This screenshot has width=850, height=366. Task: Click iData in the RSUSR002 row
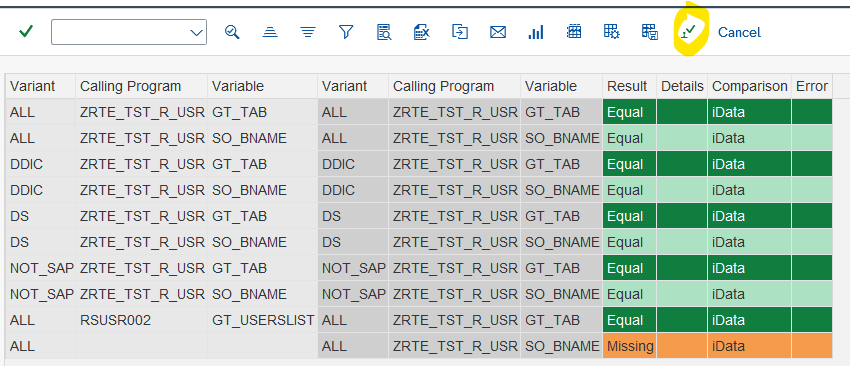[749, 320]
